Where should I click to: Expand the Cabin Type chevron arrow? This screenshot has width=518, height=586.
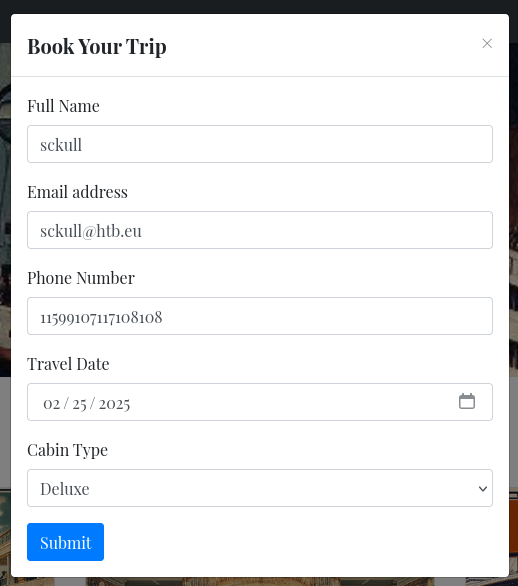483,488
